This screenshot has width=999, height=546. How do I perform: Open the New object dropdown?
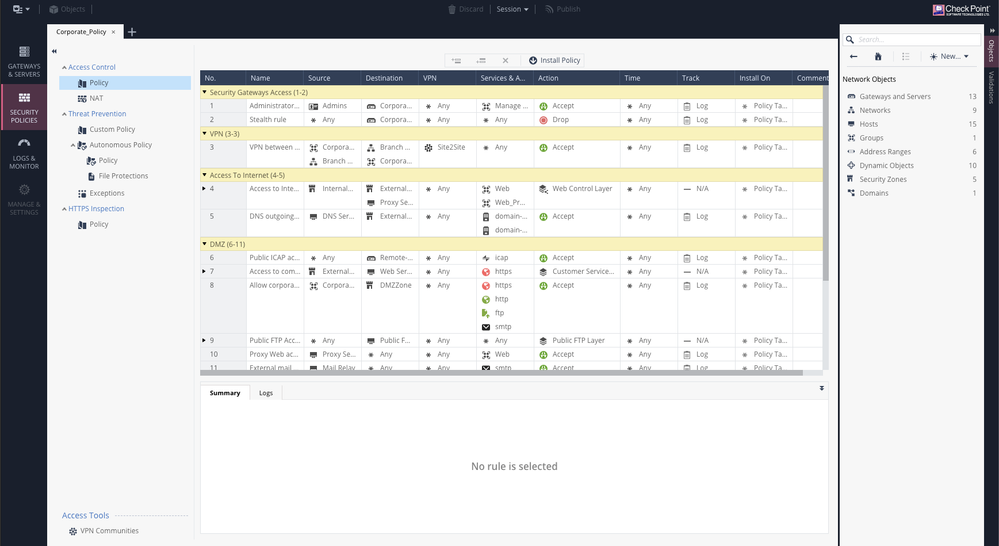pos(948,57)
